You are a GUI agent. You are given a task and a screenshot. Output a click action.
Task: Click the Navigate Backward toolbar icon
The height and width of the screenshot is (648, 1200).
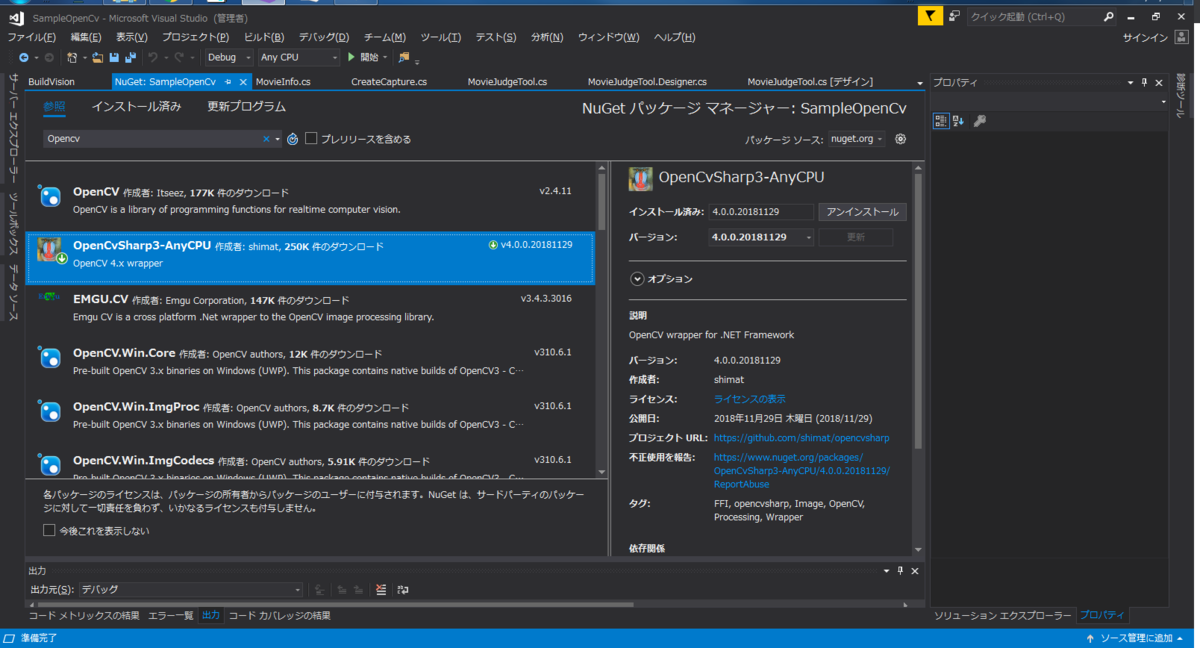tap(23, 57)
